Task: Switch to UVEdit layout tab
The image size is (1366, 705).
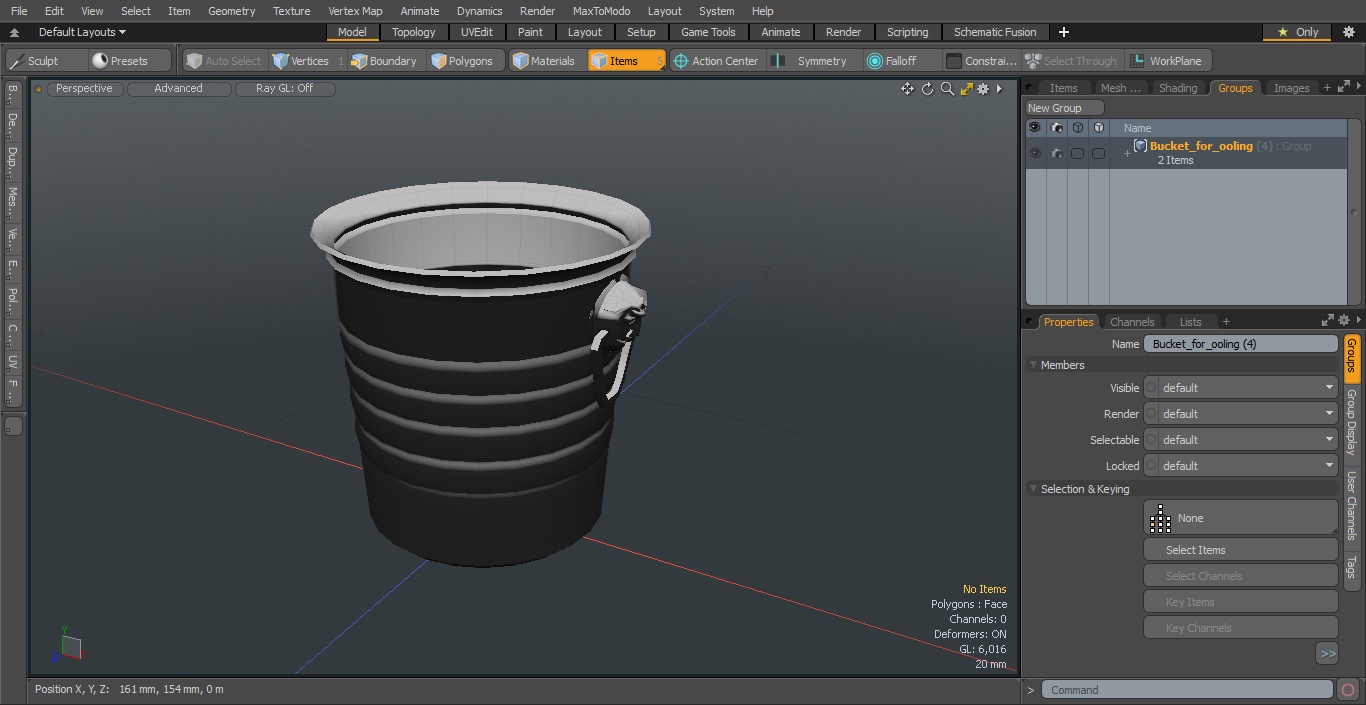Action: click(x=477, y=32)
